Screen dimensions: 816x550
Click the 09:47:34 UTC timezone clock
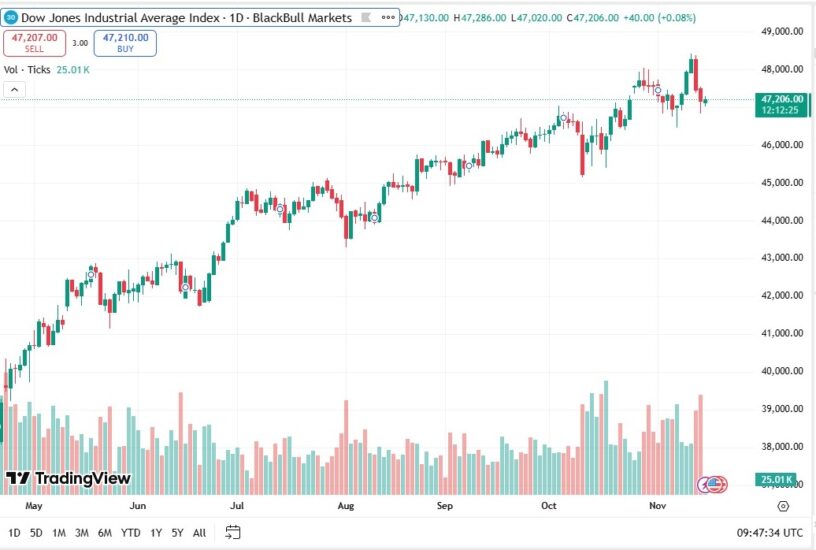tap(770, 532)
